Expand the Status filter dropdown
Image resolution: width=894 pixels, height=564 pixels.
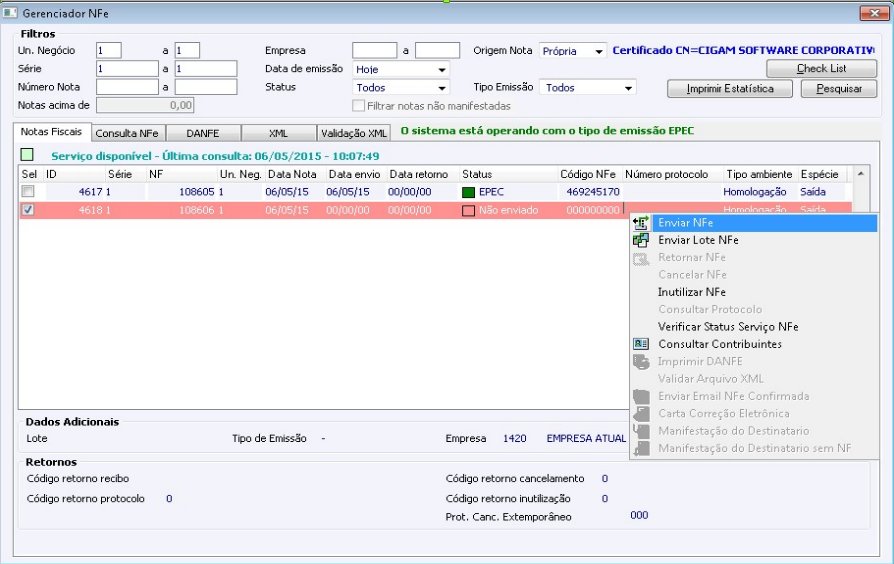click(442, 88)
